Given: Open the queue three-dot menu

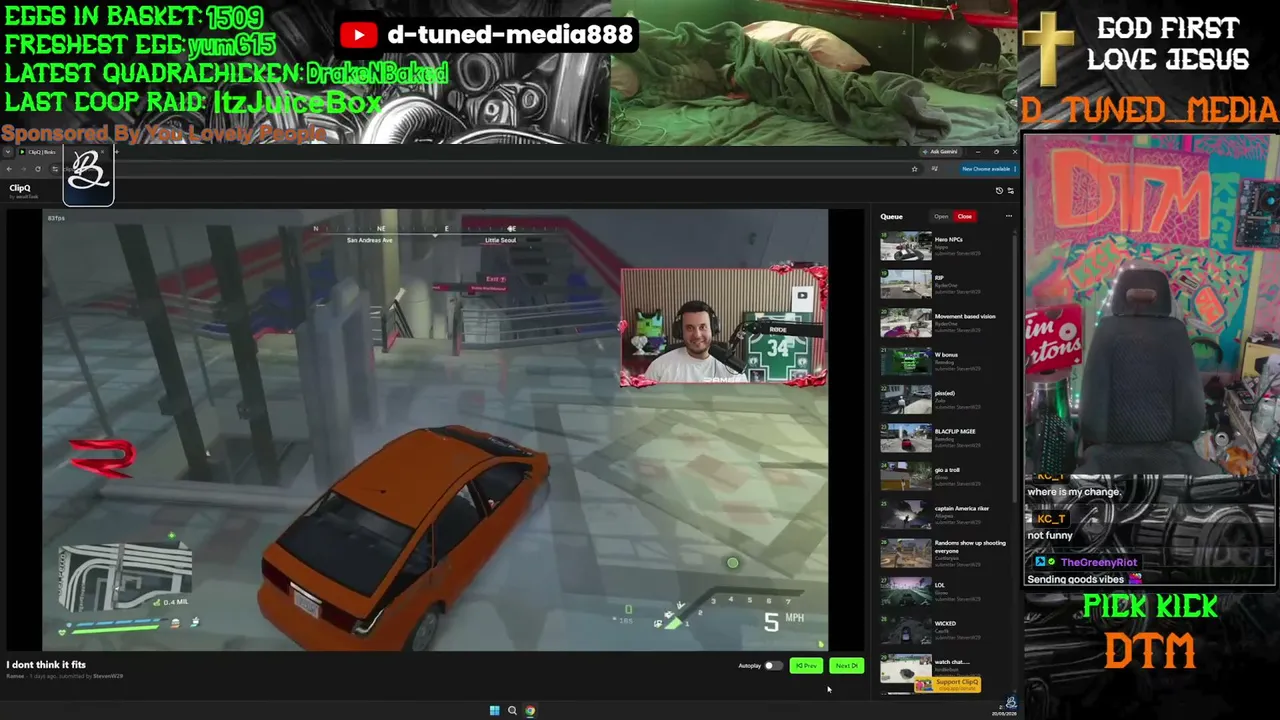Looking at the screenshot, I should (x=1008, y=216).
